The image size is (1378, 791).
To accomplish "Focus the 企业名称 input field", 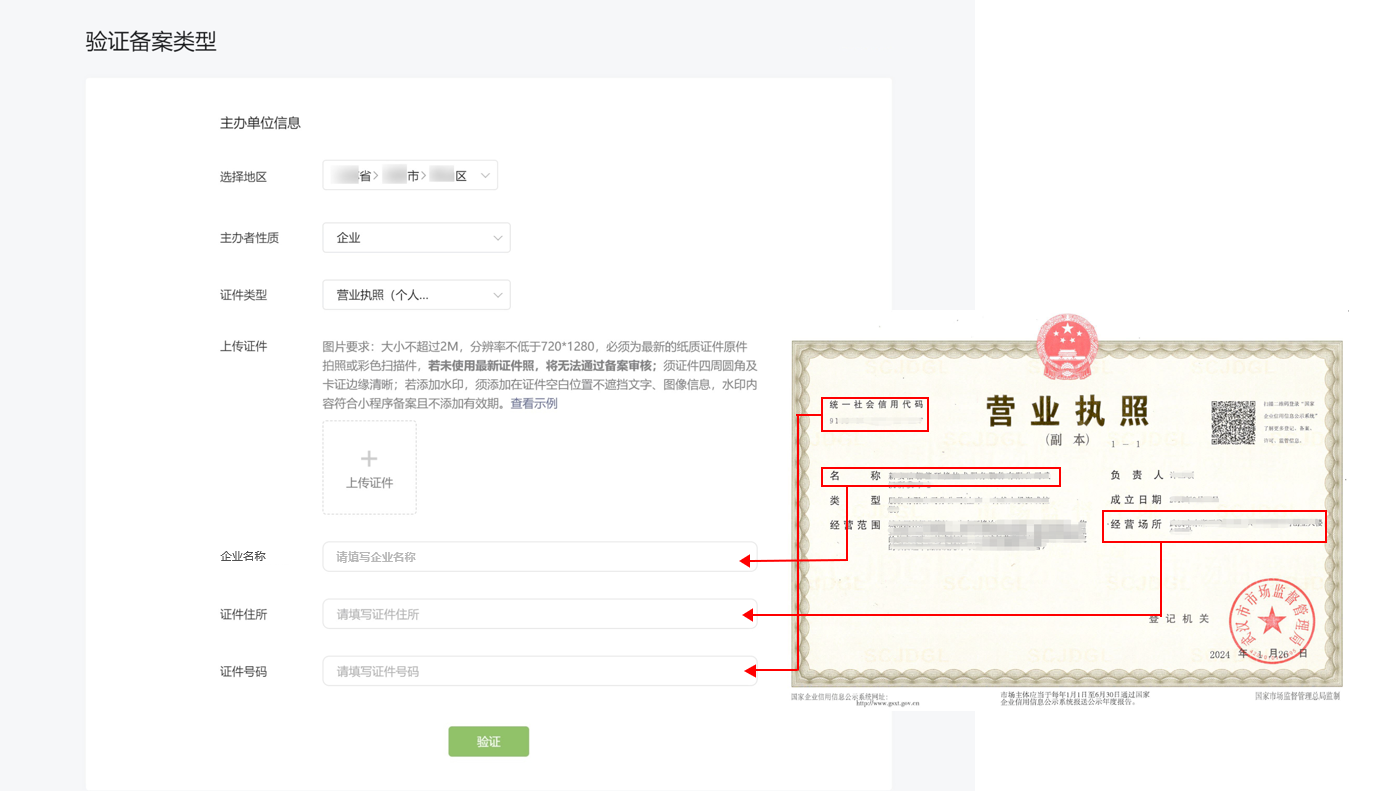I will point(539,557).
